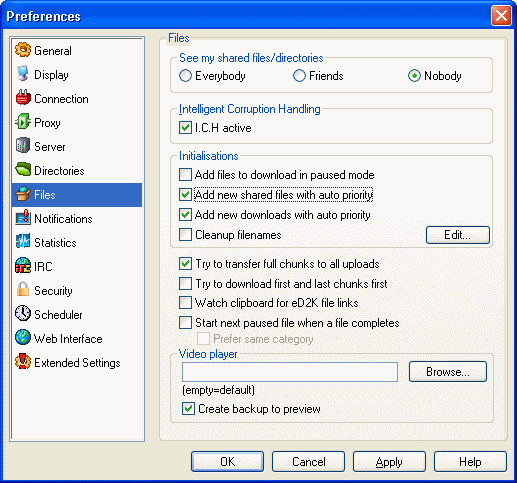Choose the Friends sharing option

click(299, 76)
